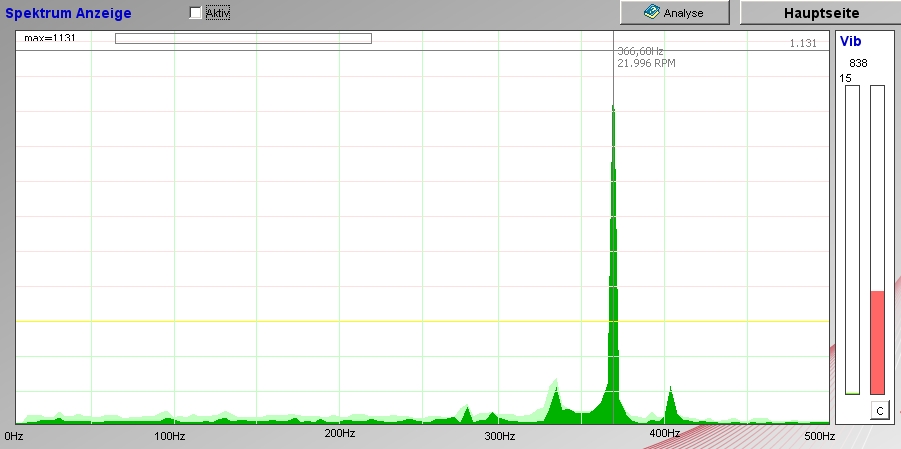Click the Spektrum Anzeige title
Screen dimensions: 901x449
pos(67,13)
